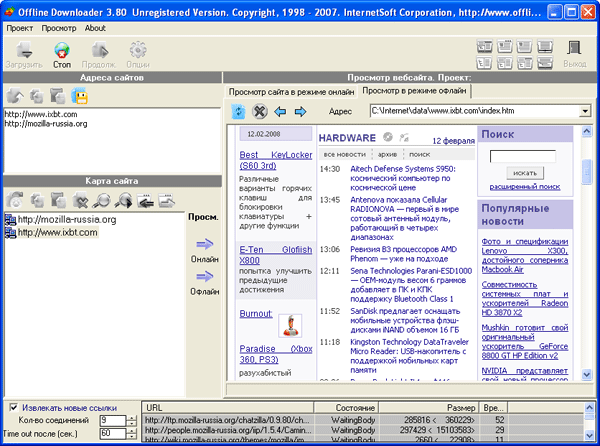
Task: Click the crossed-out icon in Карта сайта toolbar
Action: pyautogui.click(x=80, y=200)
